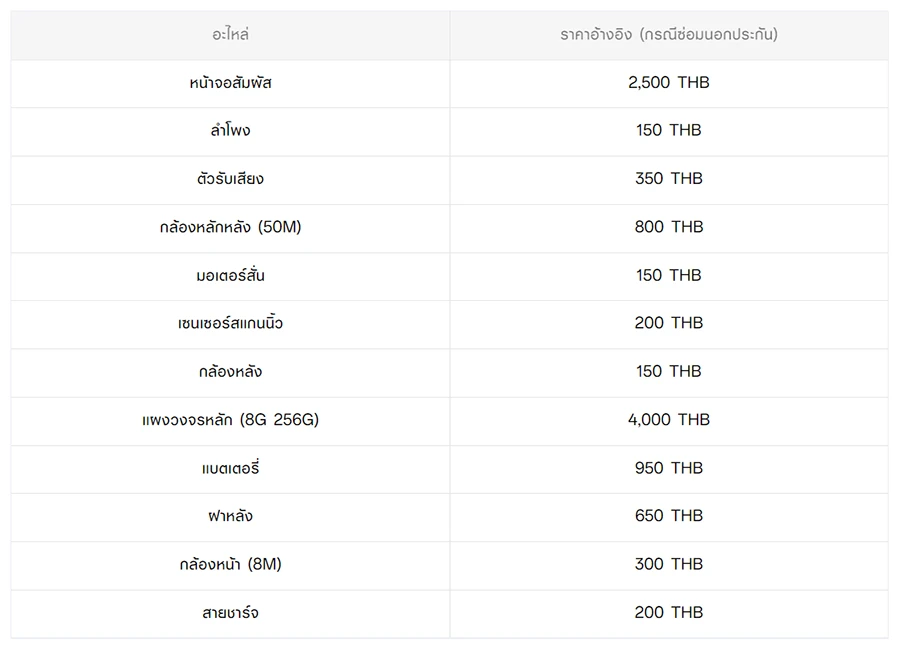The image size is (900, 651).
Task: Click the อะไหล่ column header
Action: [230, 35]
